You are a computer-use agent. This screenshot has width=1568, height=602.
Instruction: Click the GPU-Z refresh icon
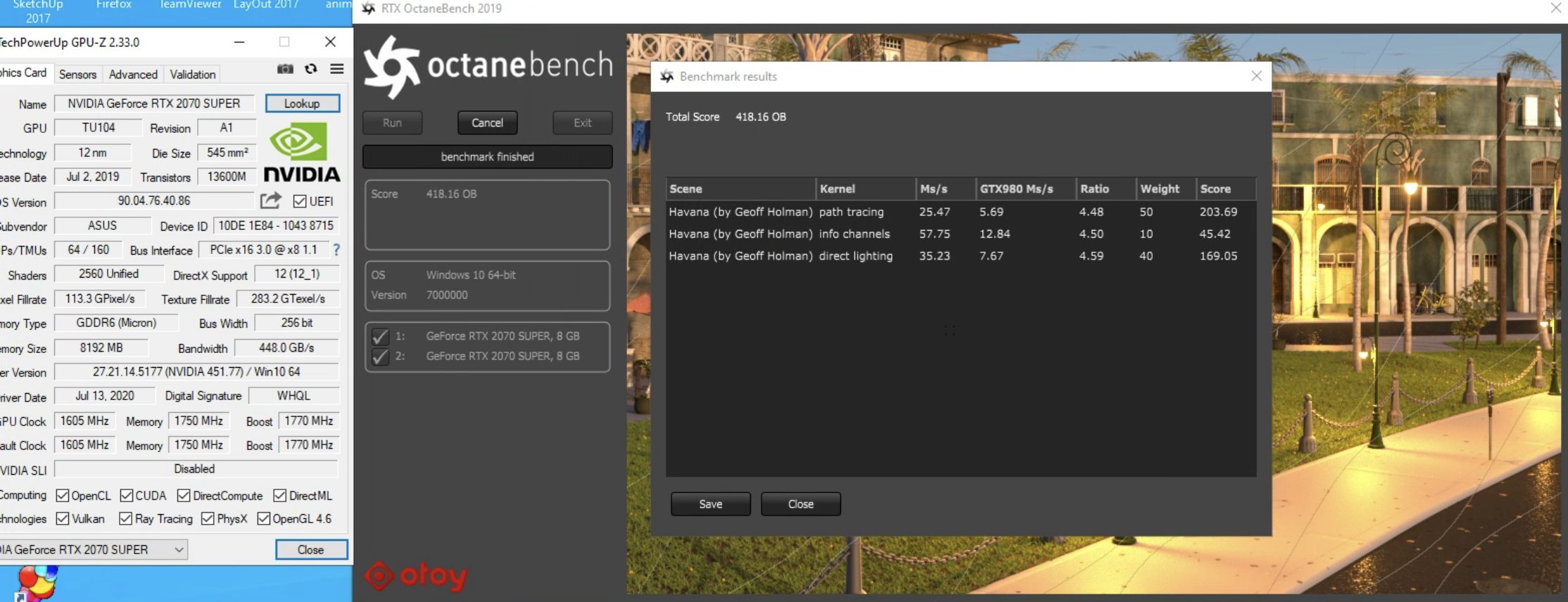[310, 69]
